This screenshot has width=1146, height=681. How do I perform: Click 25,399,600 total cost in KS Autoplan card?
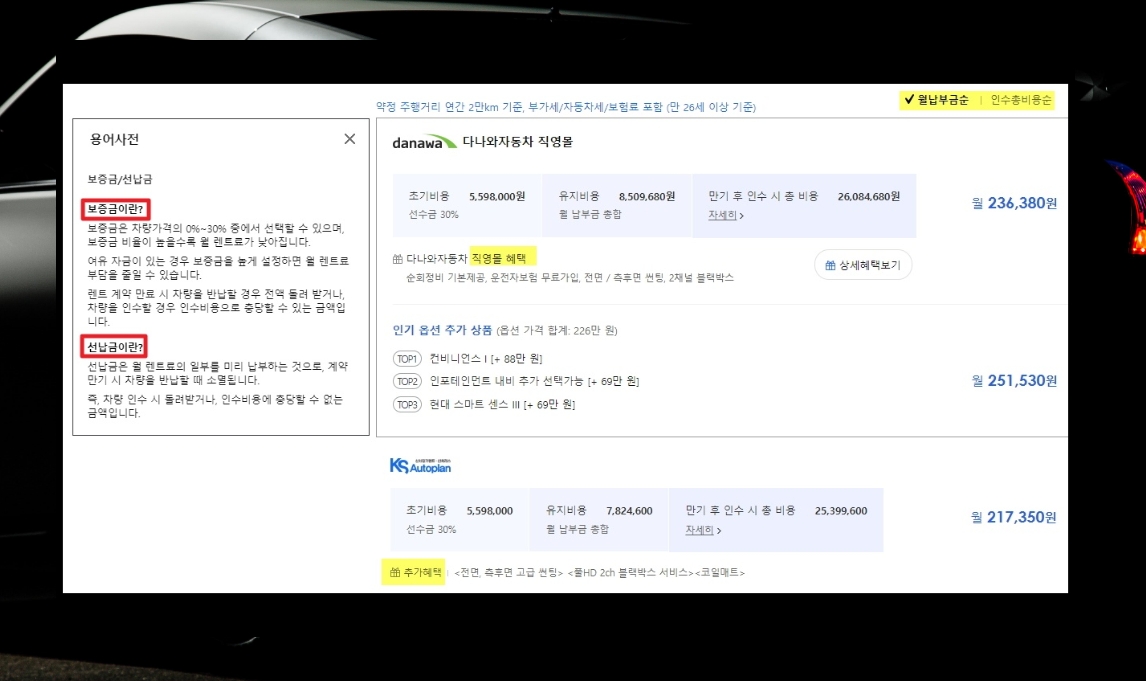[x=841, y=511]
